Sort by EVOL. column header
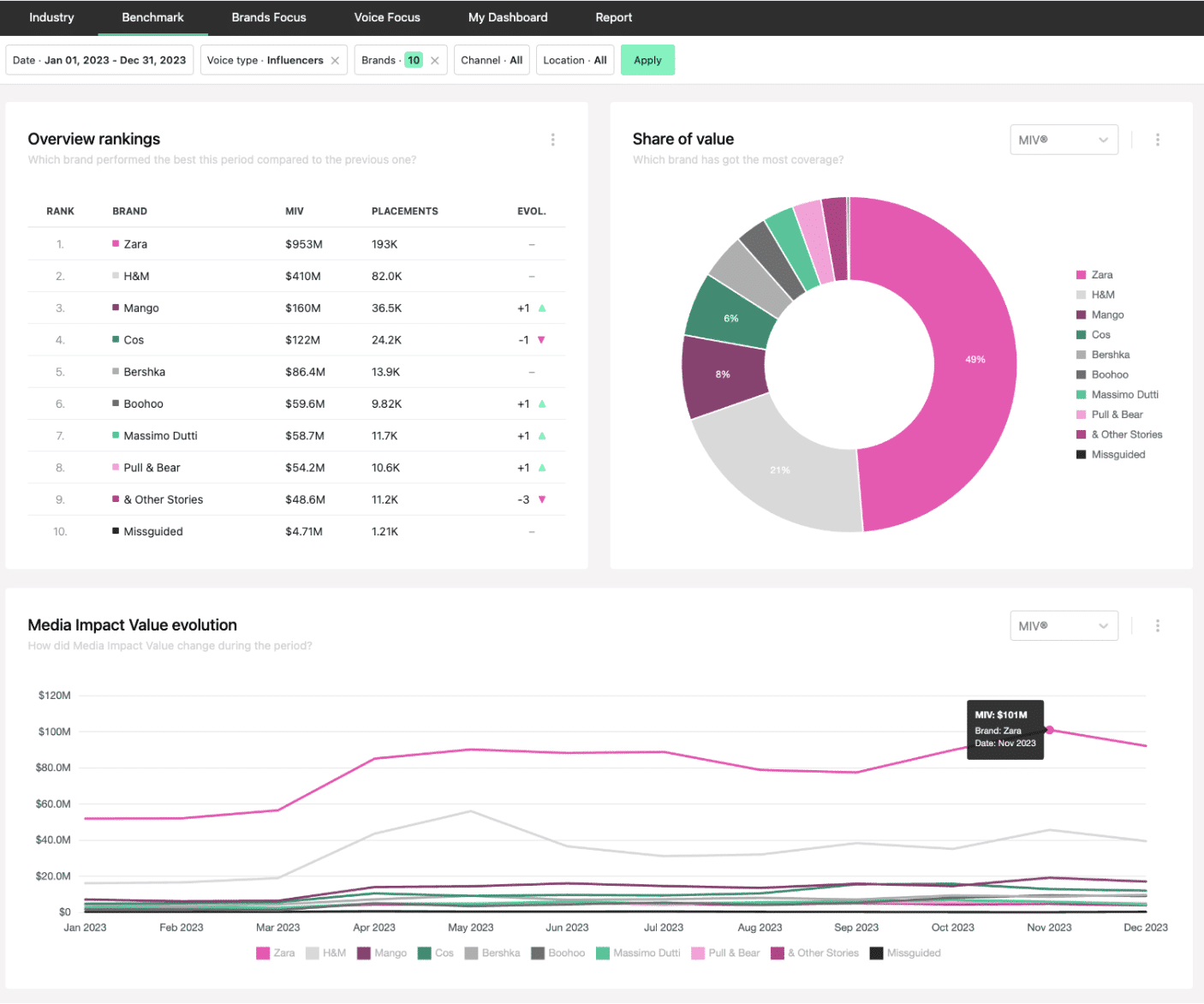1204x1004 pixels. (x=532, y=211)
